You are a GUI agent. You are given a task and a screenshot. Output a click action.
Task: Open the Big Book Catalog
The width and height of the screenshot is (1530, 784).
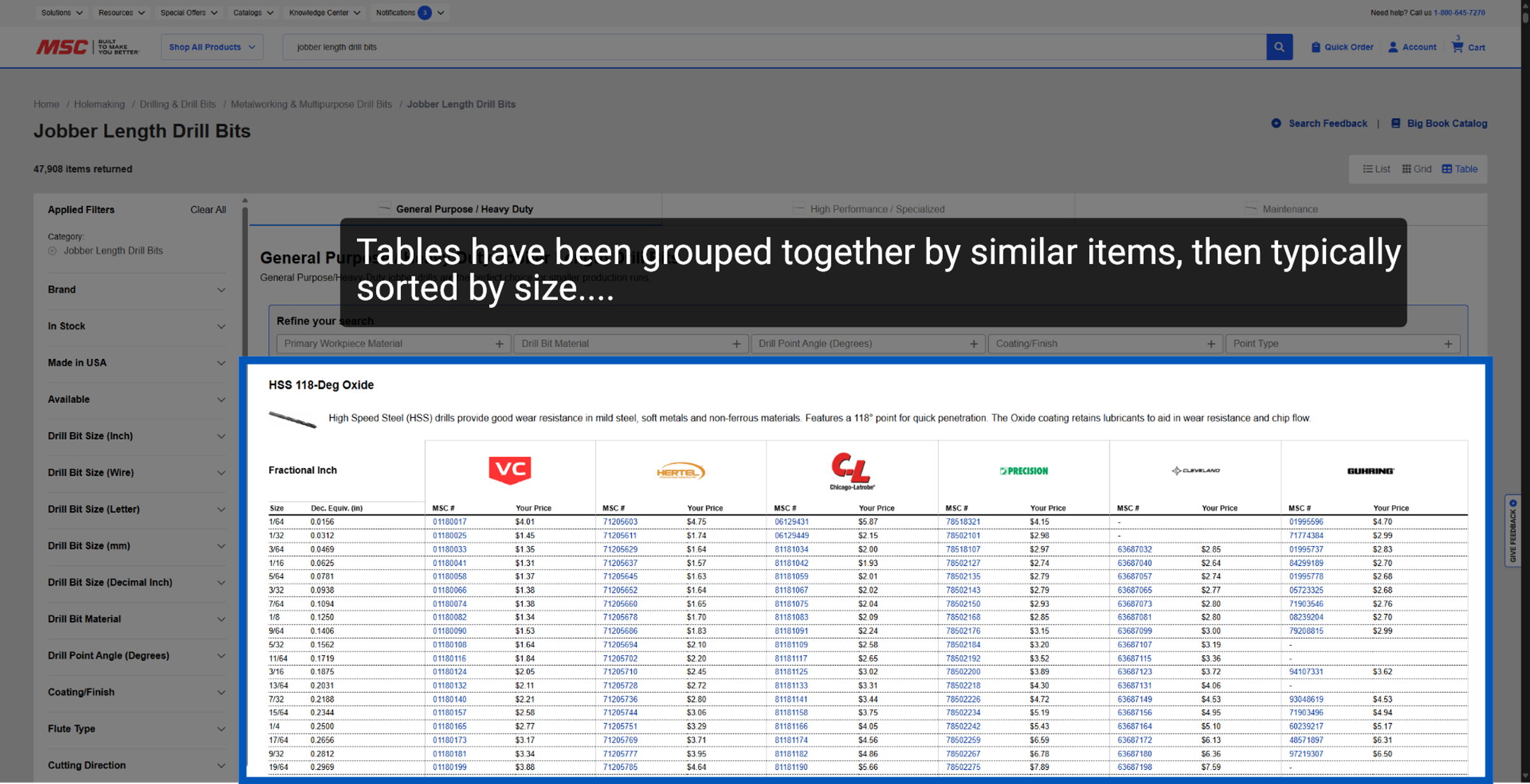pyautogui.click(x=1439, y=124)
